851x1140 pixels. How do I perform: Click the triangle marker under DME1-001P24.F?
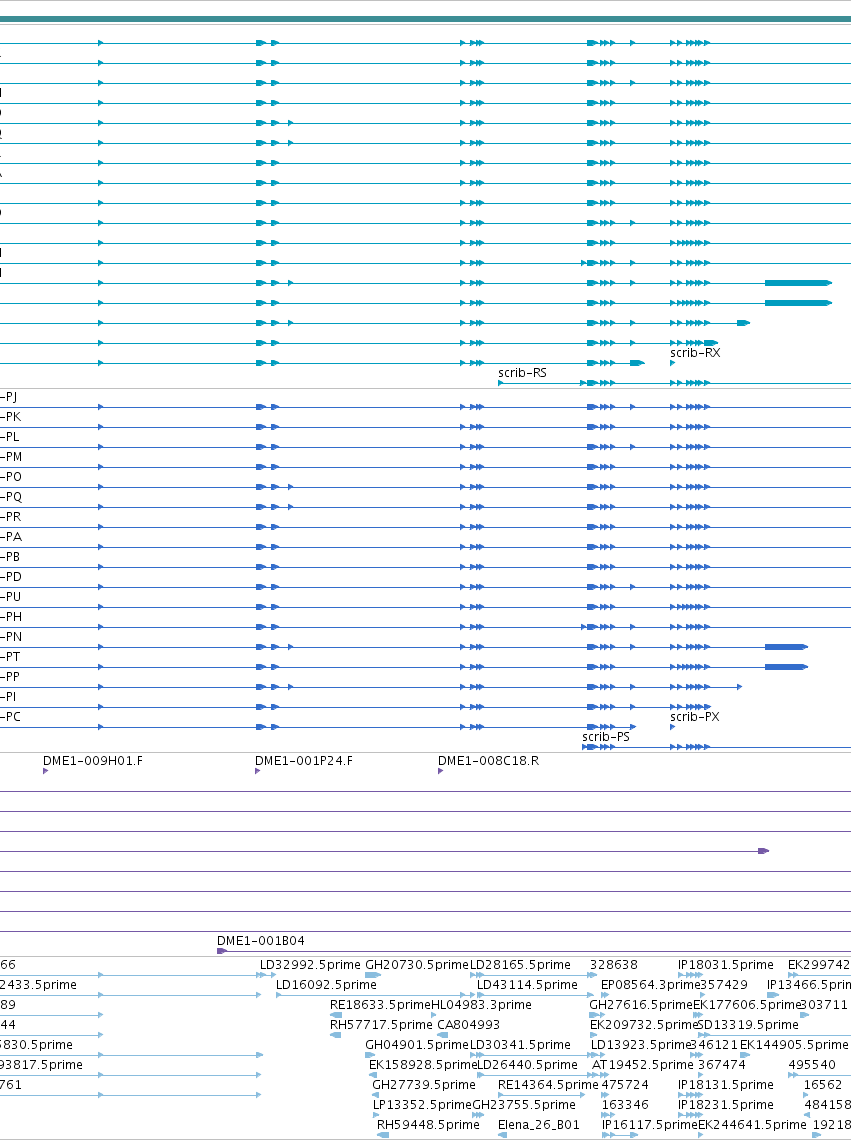point(257,771)
